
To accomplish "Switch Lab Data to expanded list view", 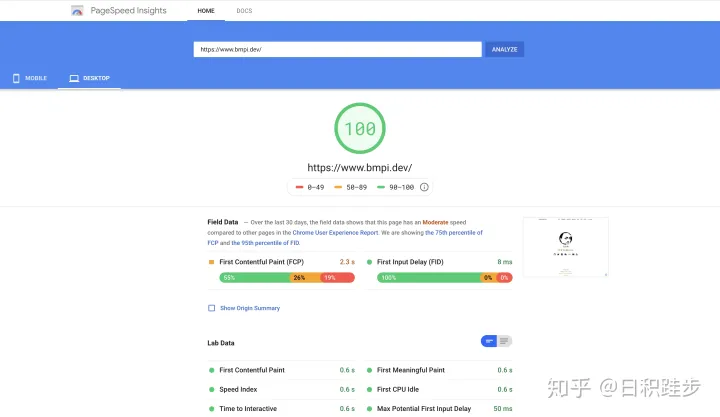I will tap(504, 341).
